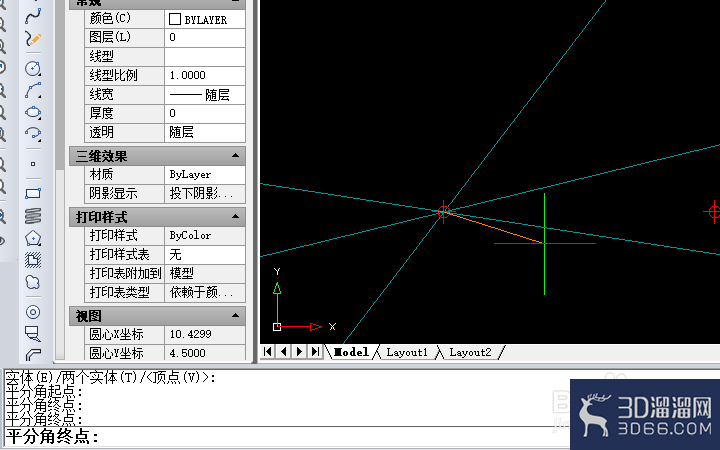The height and width of the screenshot is (450, 720).
Task: Select the Circle drawing tool
Action: click(x=33, y=68)
